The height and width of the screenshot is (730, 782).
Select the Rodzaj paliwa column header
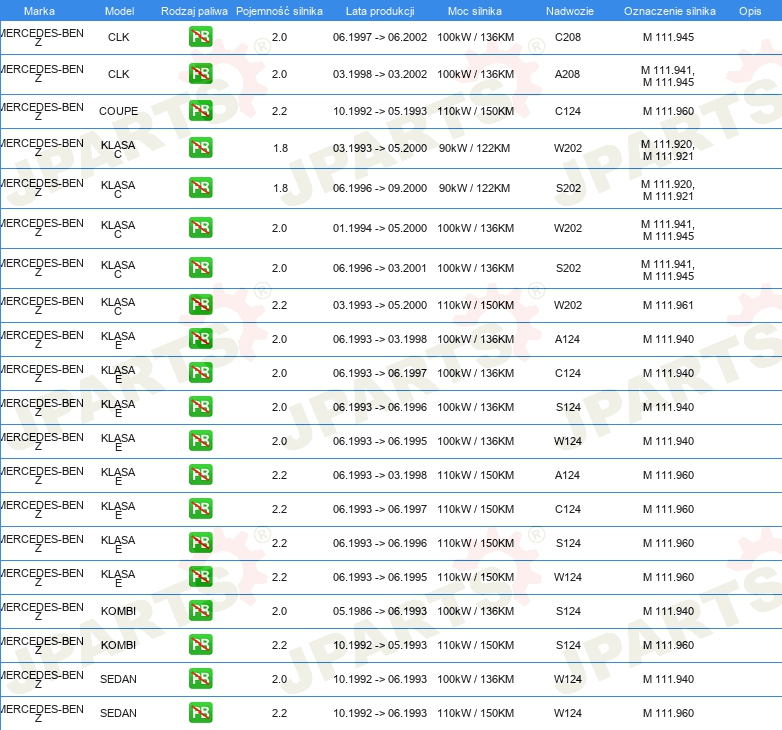[194, 10]
